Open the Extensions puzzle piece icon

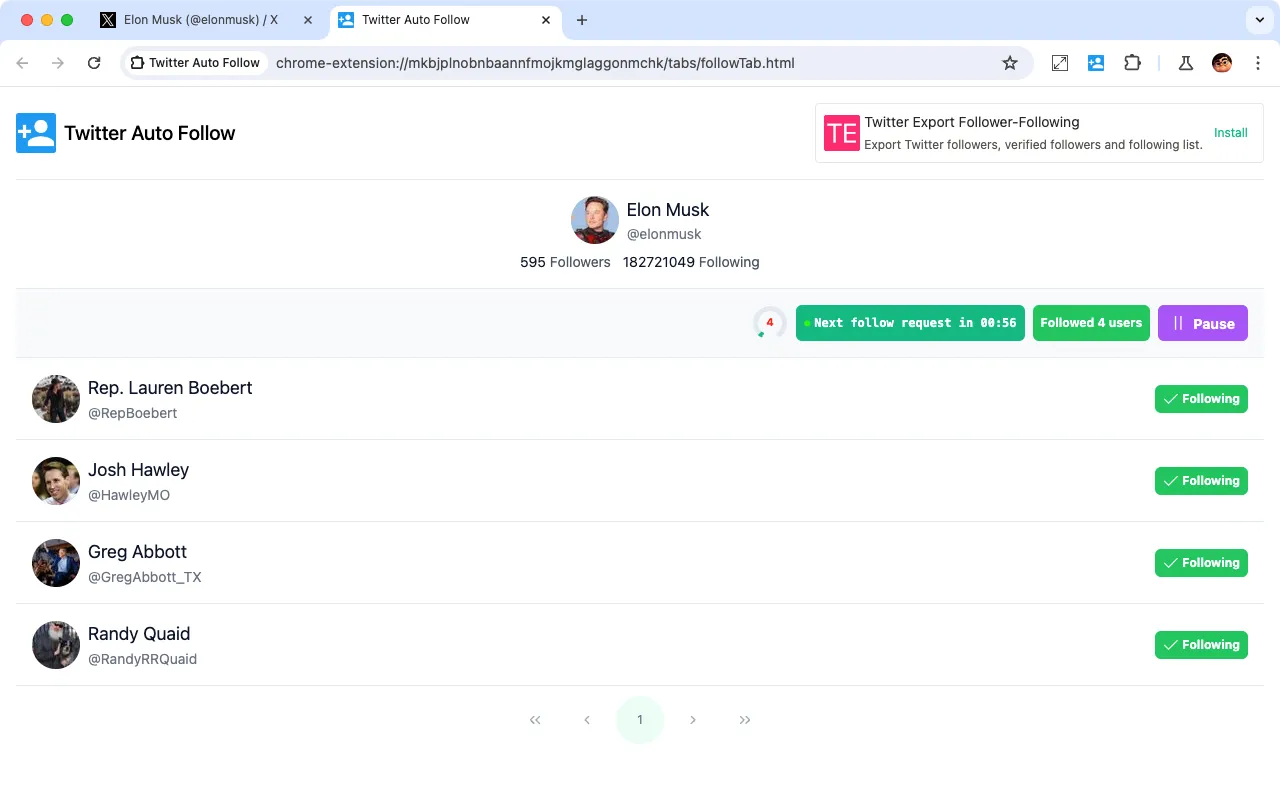click(x=1132, y=62)
